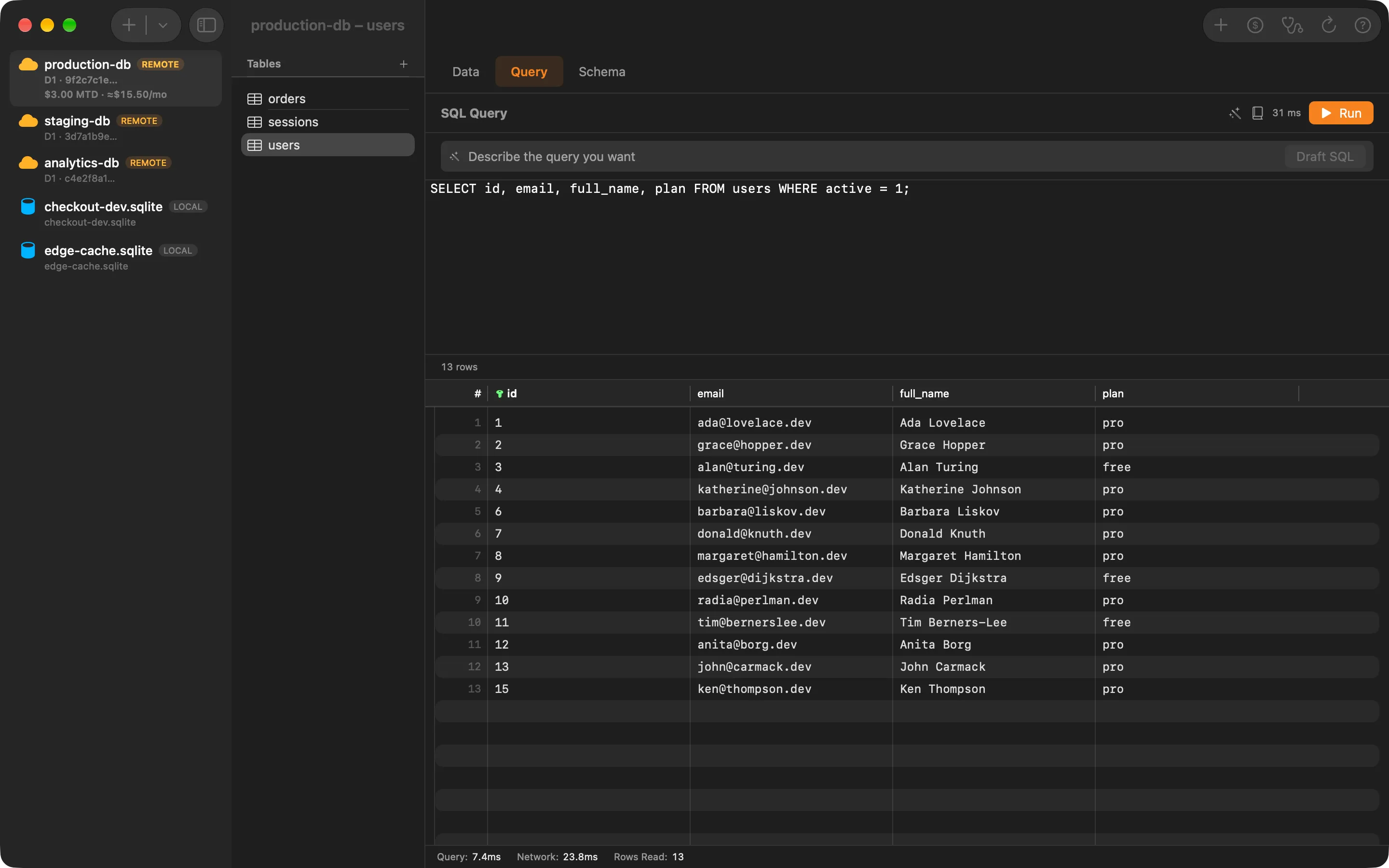Screen dimensions: 1389x868
Task: Click the staging-db cloud icon
Action: click(28, 121)
